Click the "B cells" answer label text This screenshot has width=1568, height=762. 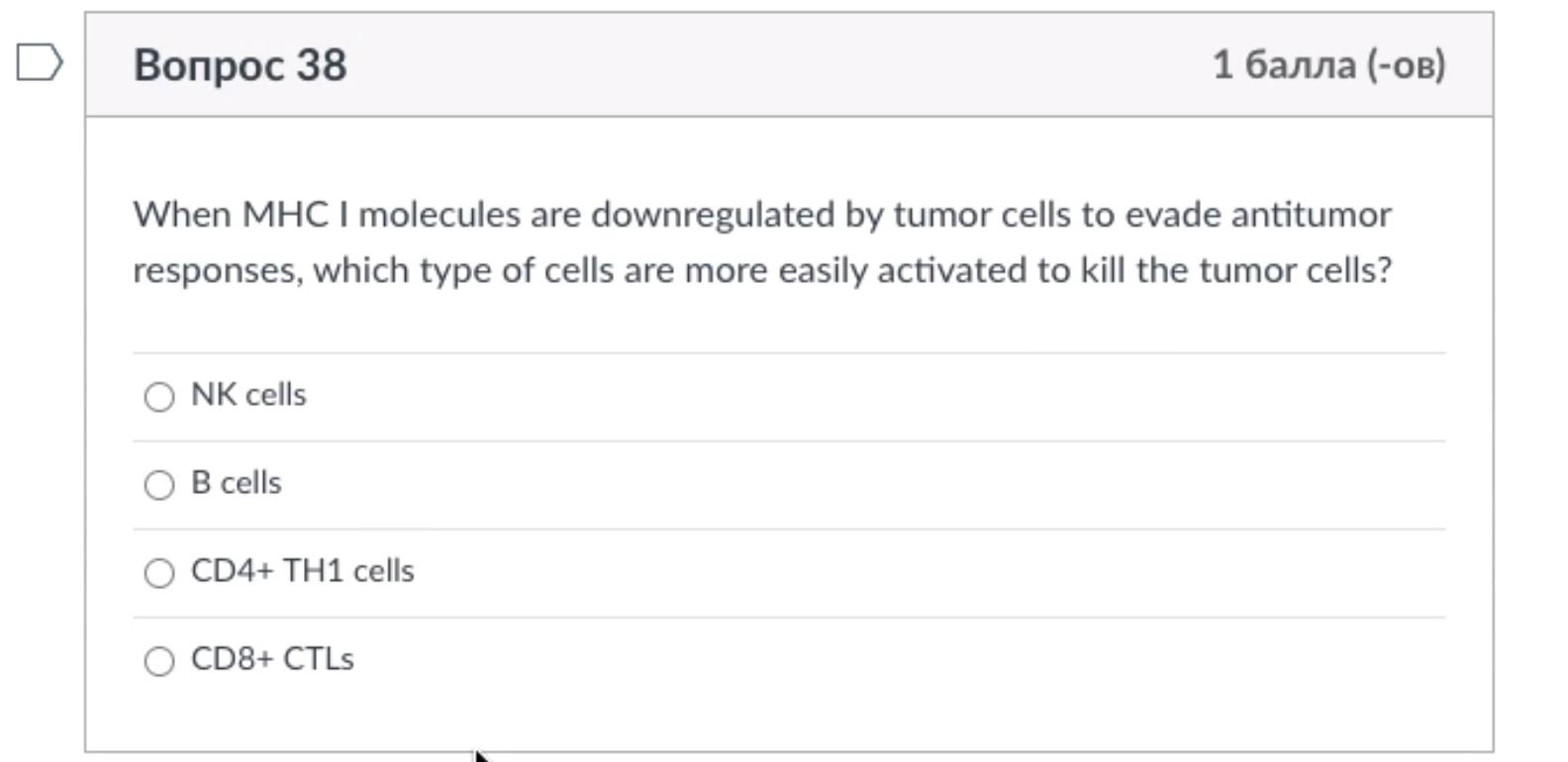point(236,483)
